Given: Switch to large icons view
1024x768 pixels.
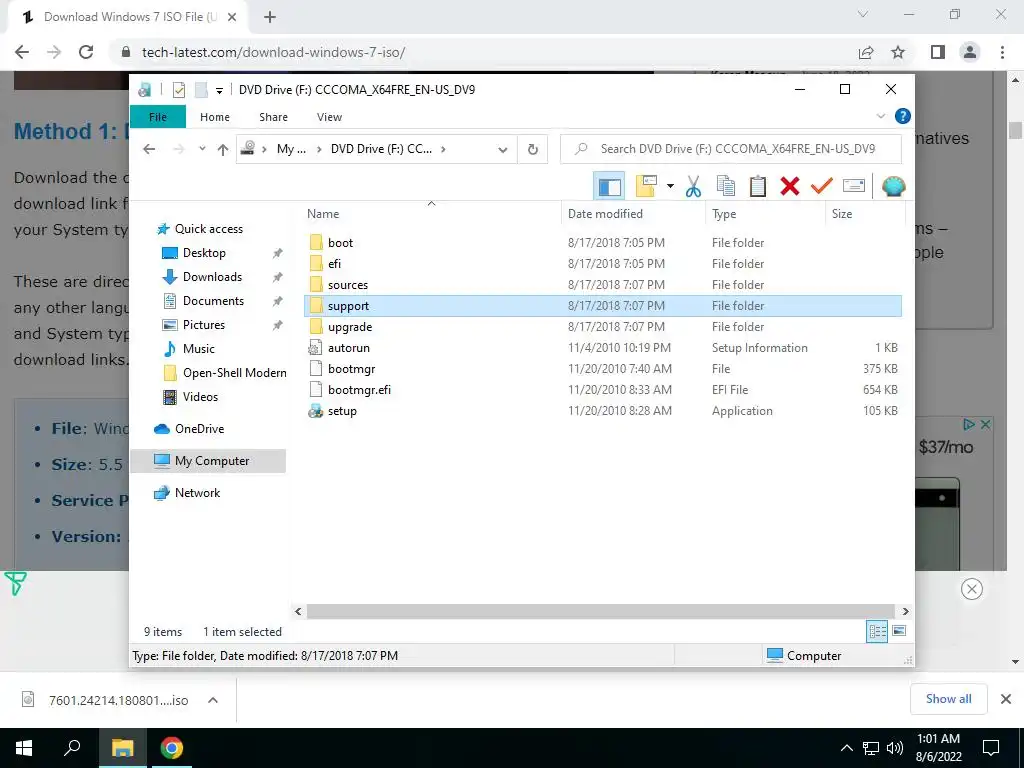Looking at the screenshot, I should tap(899, 631).
